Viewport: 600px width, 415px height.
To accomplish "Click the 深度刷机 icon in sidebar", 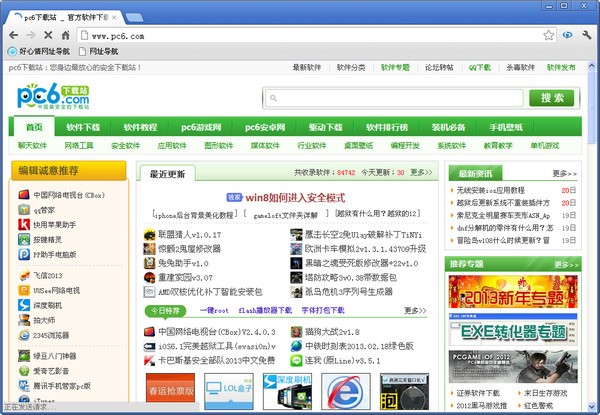I will [24, 305].
